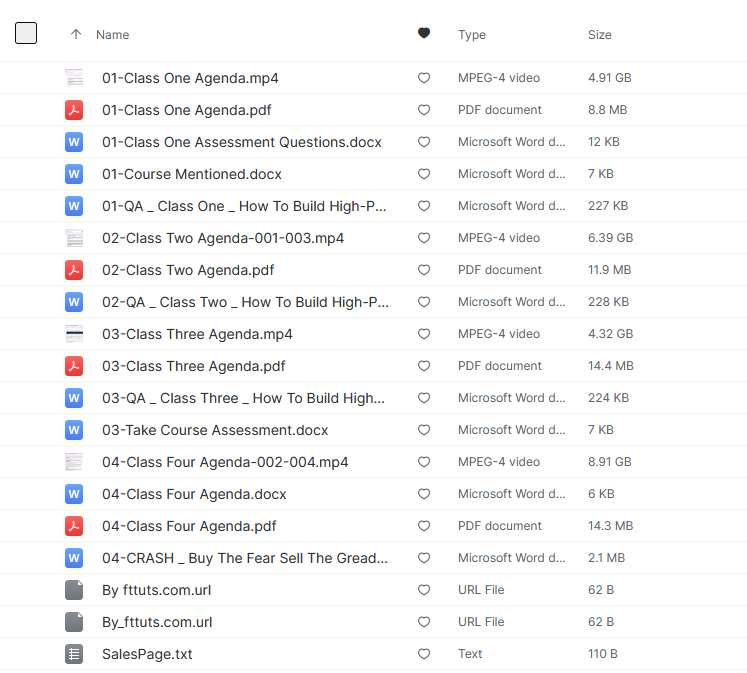Click heart icon for SalesPage.txt
This screenshot has width=747, height=673.
click(x=424, y=654)
